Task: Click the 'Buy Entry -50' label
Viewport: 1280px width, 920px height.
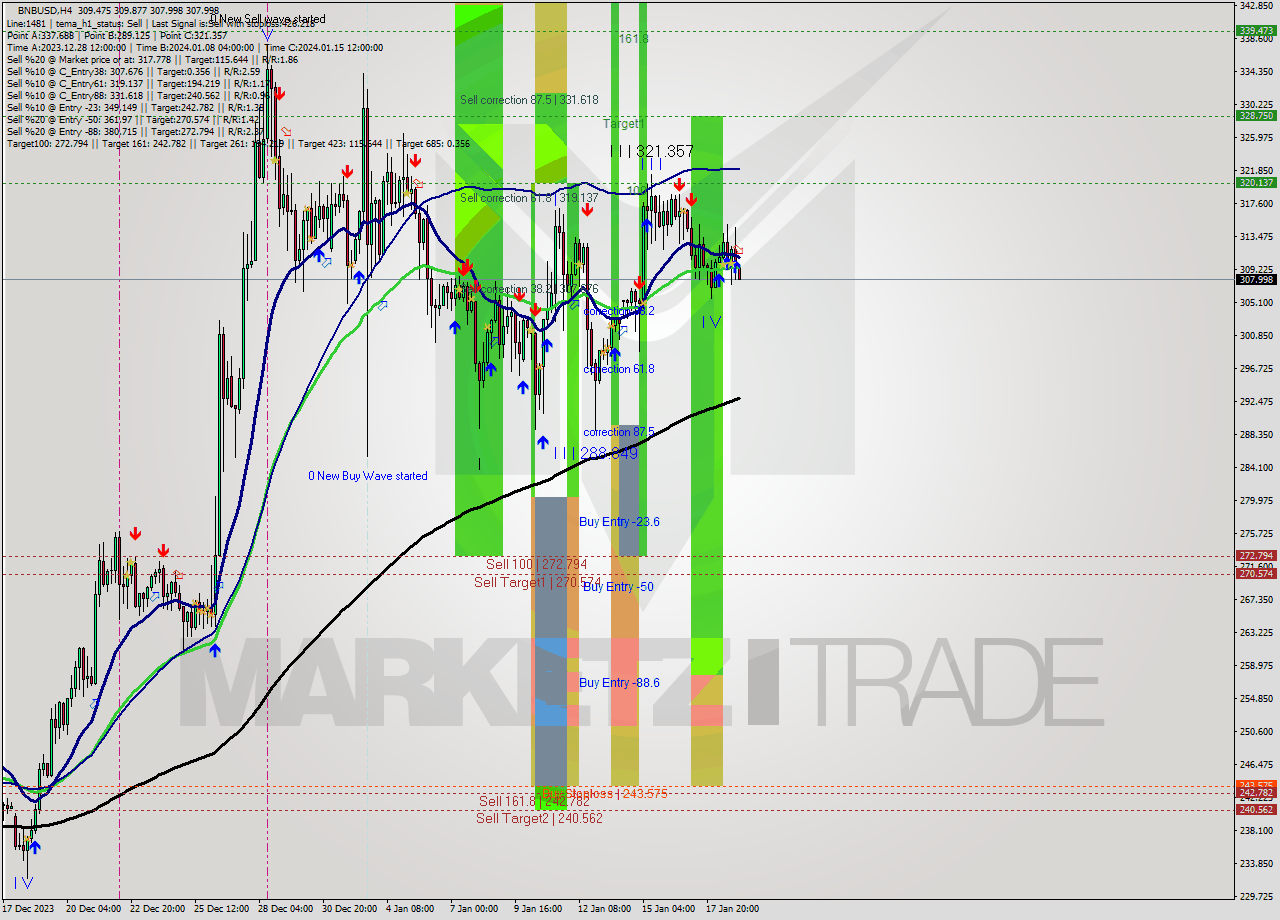Action: [x=618, y=587]
